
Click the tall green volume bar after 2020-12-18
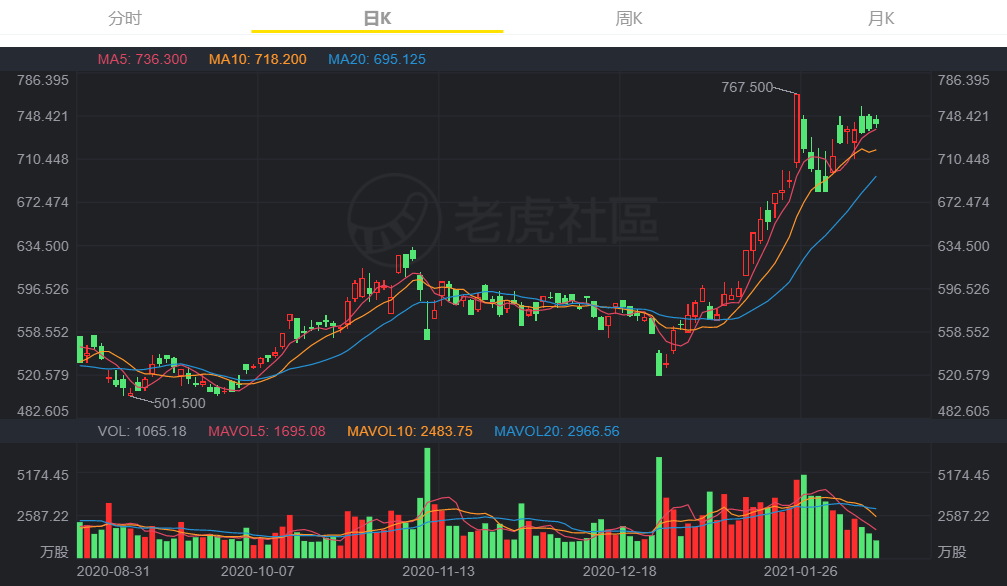[659, 508]
